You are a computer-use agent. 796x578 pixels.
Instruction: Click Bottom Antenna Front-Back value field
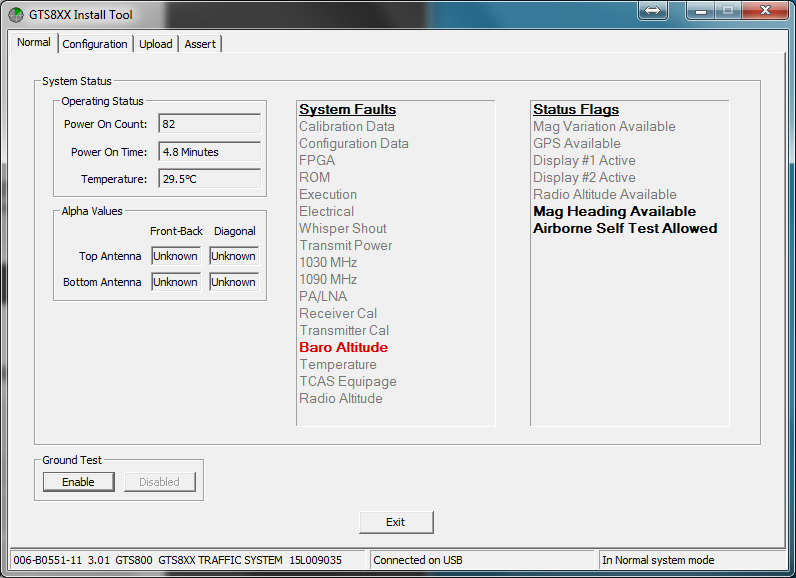pyautogui.click(x=176, y=282)
